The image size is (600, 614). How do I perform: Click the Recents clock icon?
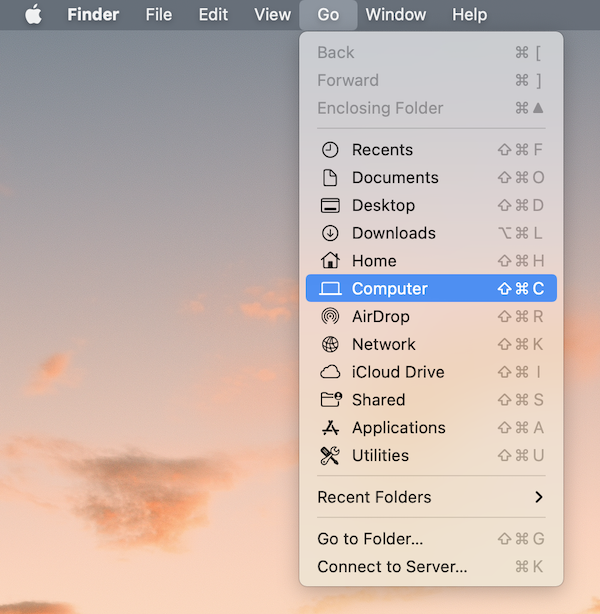tap(330, 150)
